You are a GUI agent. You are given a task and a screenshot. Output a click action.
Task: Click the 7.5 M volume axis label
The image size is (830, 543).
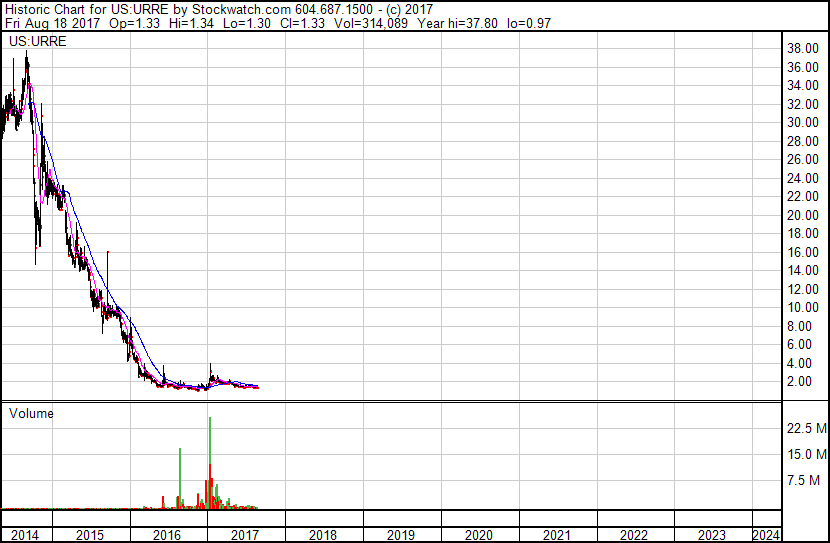804,481
